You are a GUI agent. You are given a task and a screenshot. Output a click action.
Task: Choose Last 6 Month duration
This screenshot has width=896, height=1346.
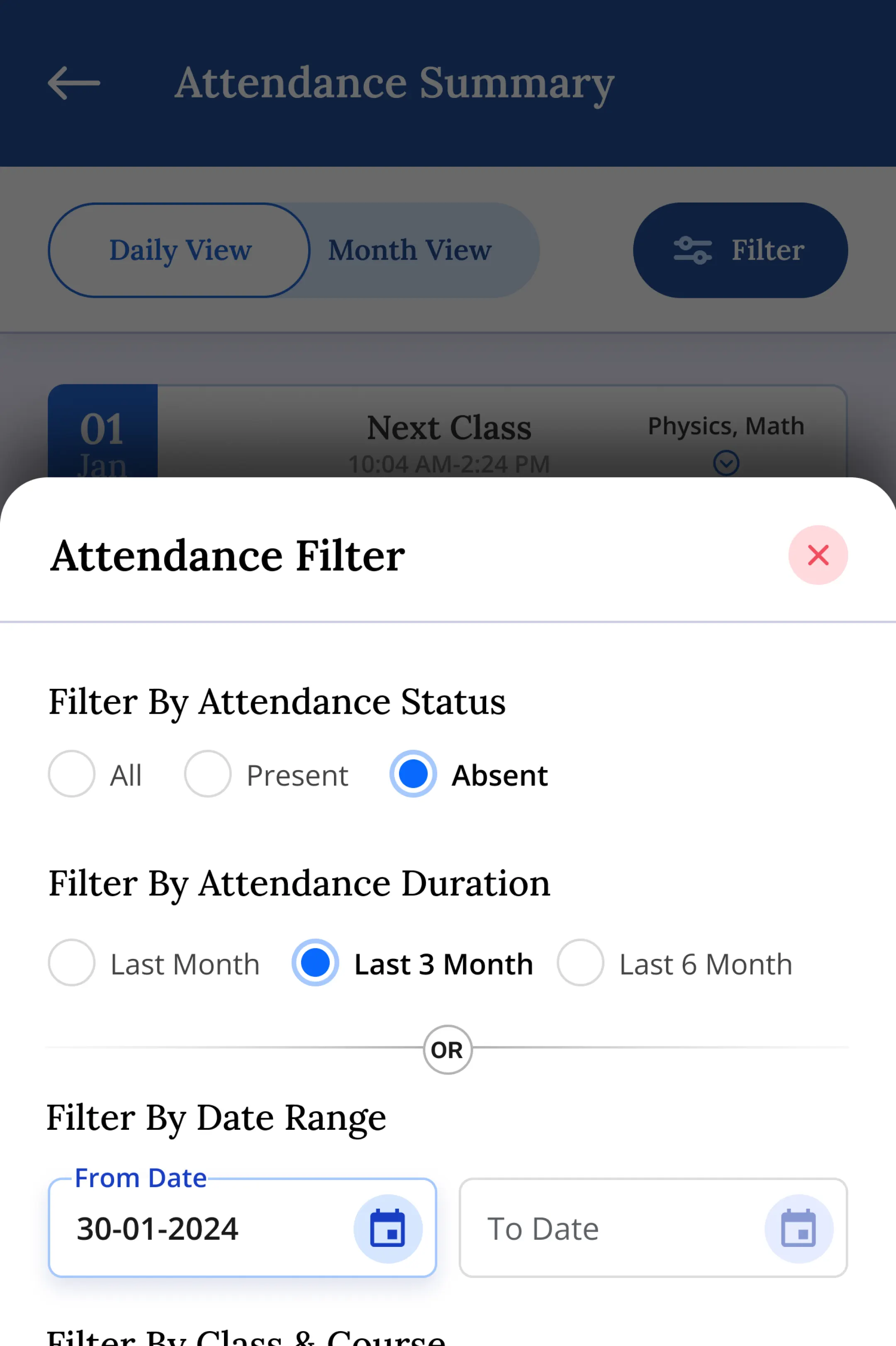[580, 963]
